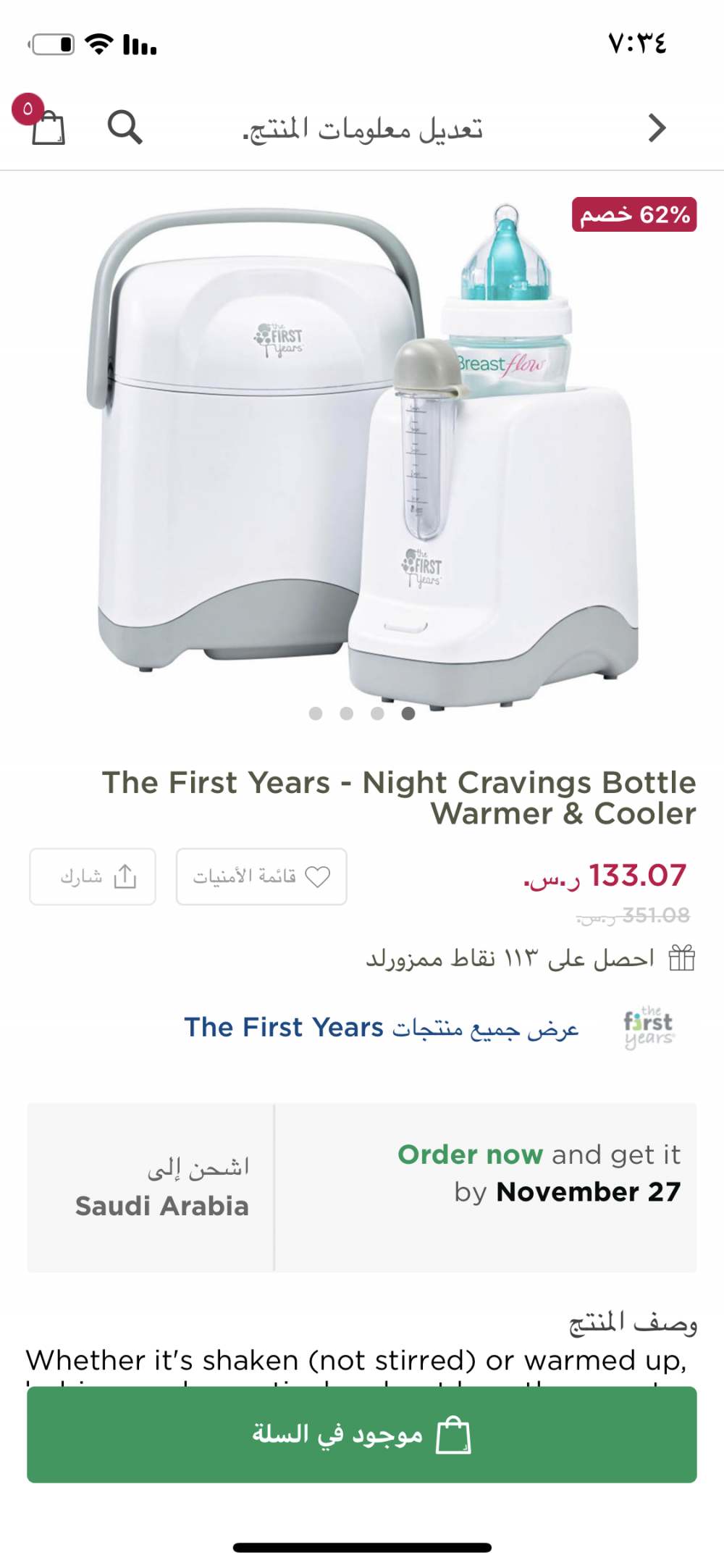Tap the share arrow icon
Image resolution: width=724 pixels, height=1568 pixels.
point(125,876)
